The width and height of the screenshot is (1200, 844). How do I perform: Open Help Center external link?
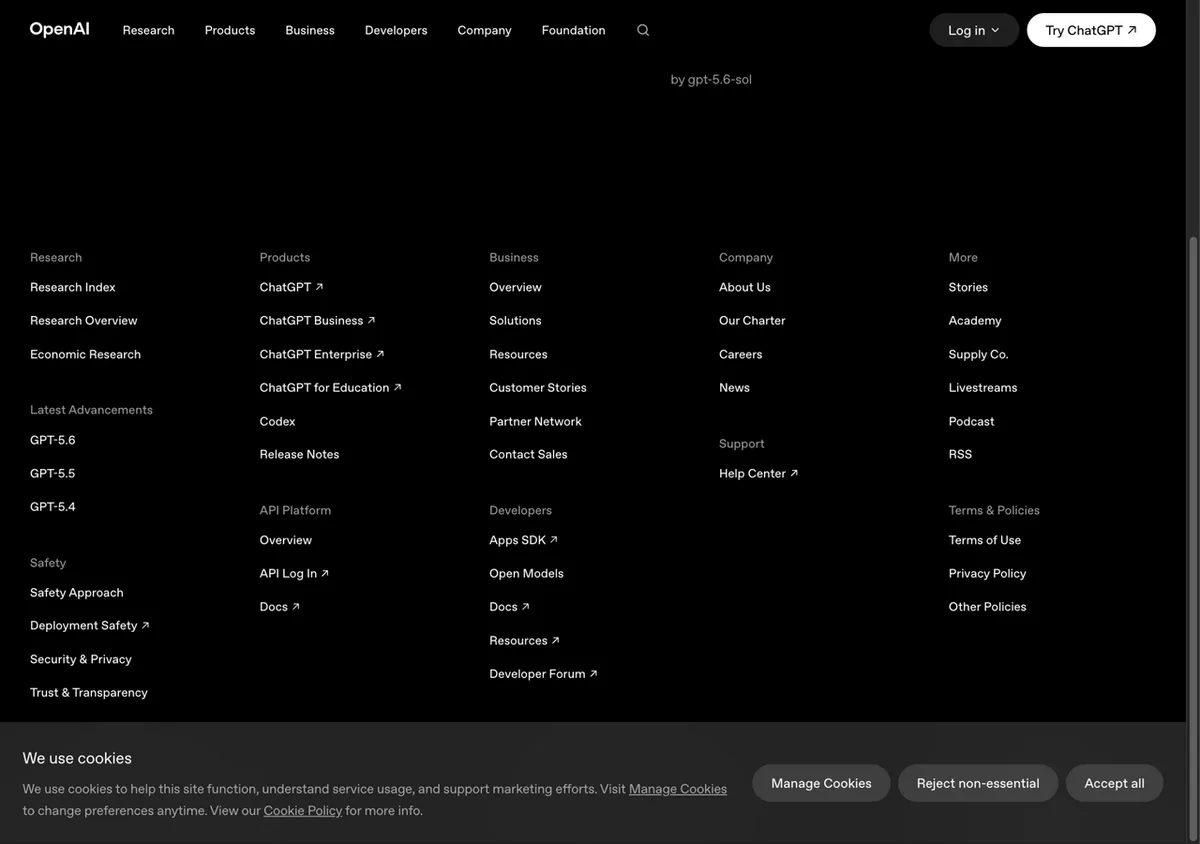(759, 474)
